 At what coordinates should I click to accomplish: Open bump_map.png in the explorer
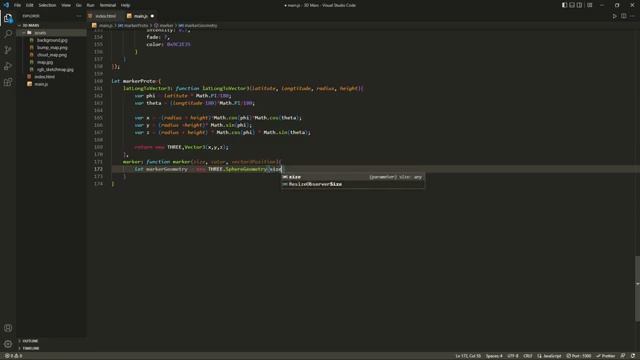point(52,47)
